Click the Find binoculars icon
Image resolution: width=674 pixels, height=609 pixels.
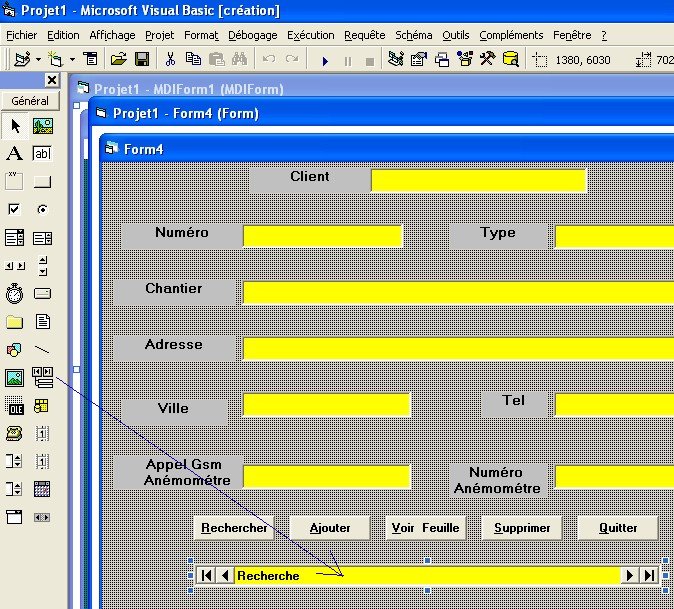point(239,59)
